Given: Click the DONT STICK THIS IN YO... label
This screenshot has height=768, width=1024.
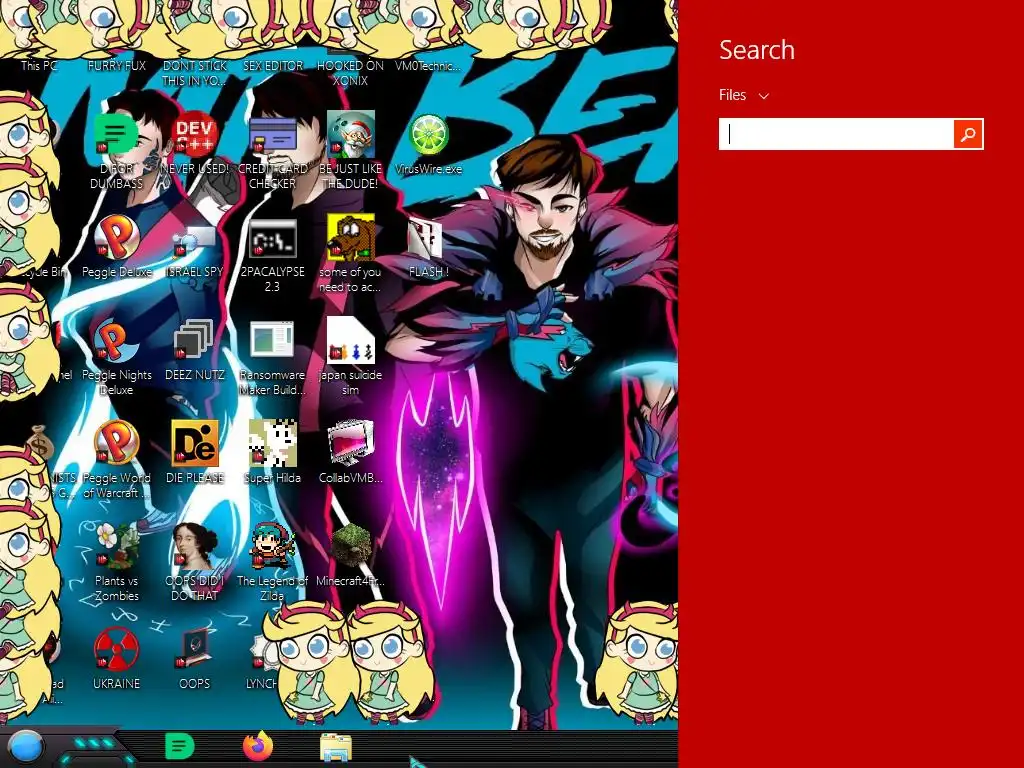Looking at the screenshot, I should [194, 73].
